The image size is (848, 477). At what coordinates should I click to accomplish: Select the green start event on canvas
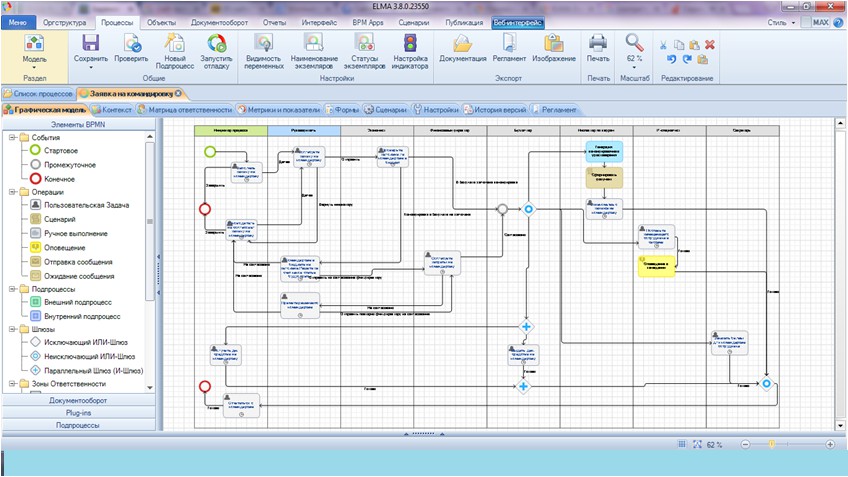coord(210,152)
